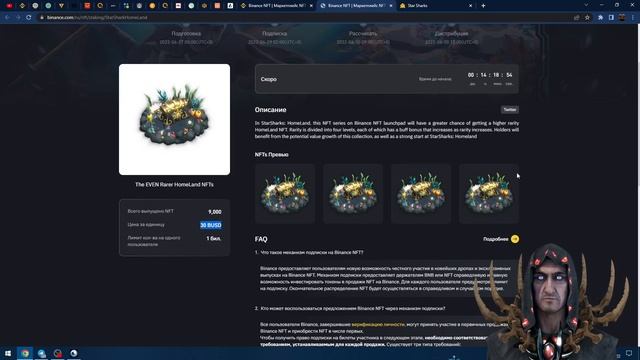Image resolution: width=640 pixels, height=360 pixels.
Task: Open the Windows notification center icon
Action: pos(629,353)
